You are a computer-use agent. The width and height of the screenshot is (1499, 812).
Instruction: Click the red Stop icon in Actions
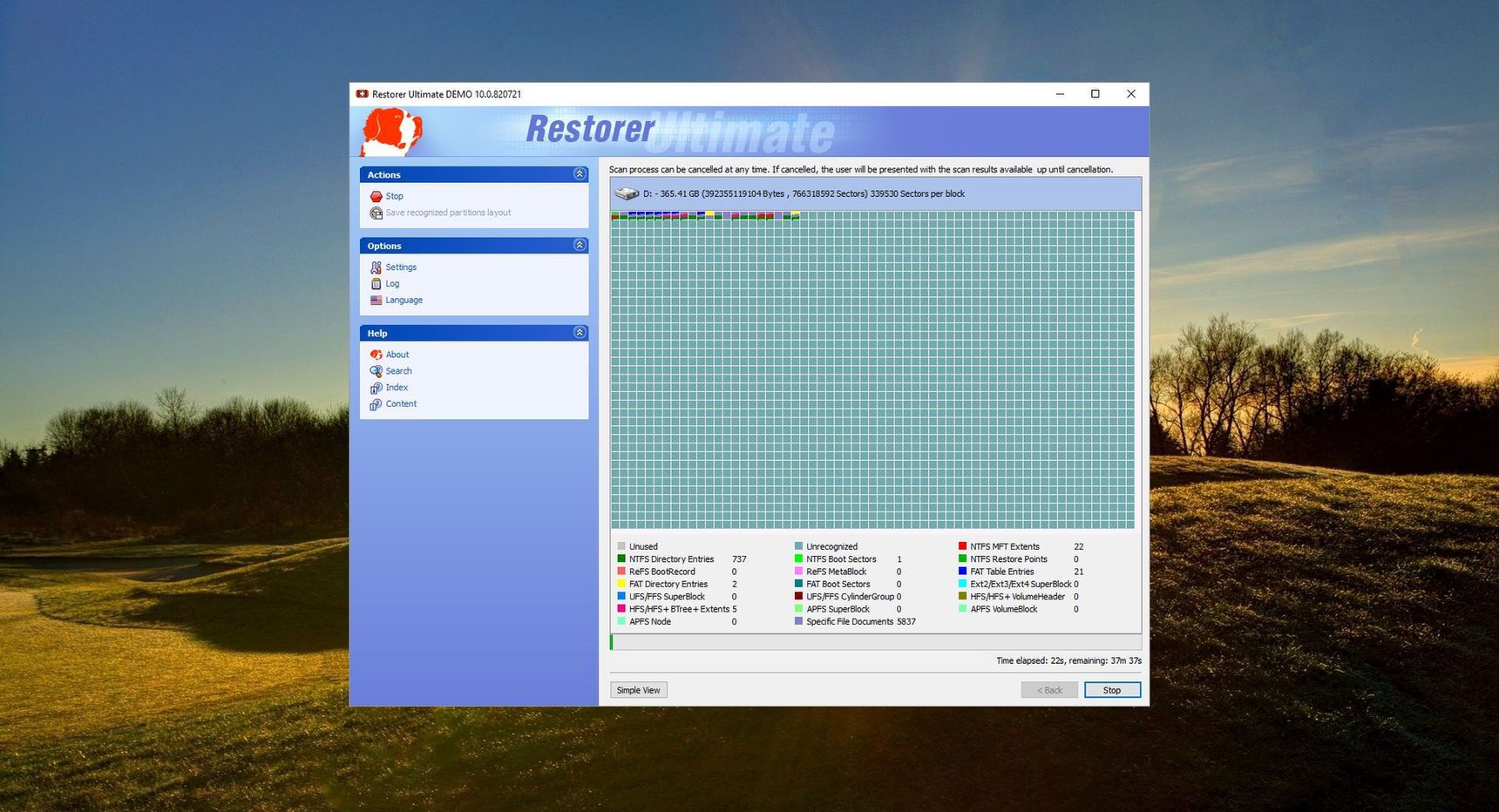376,197
